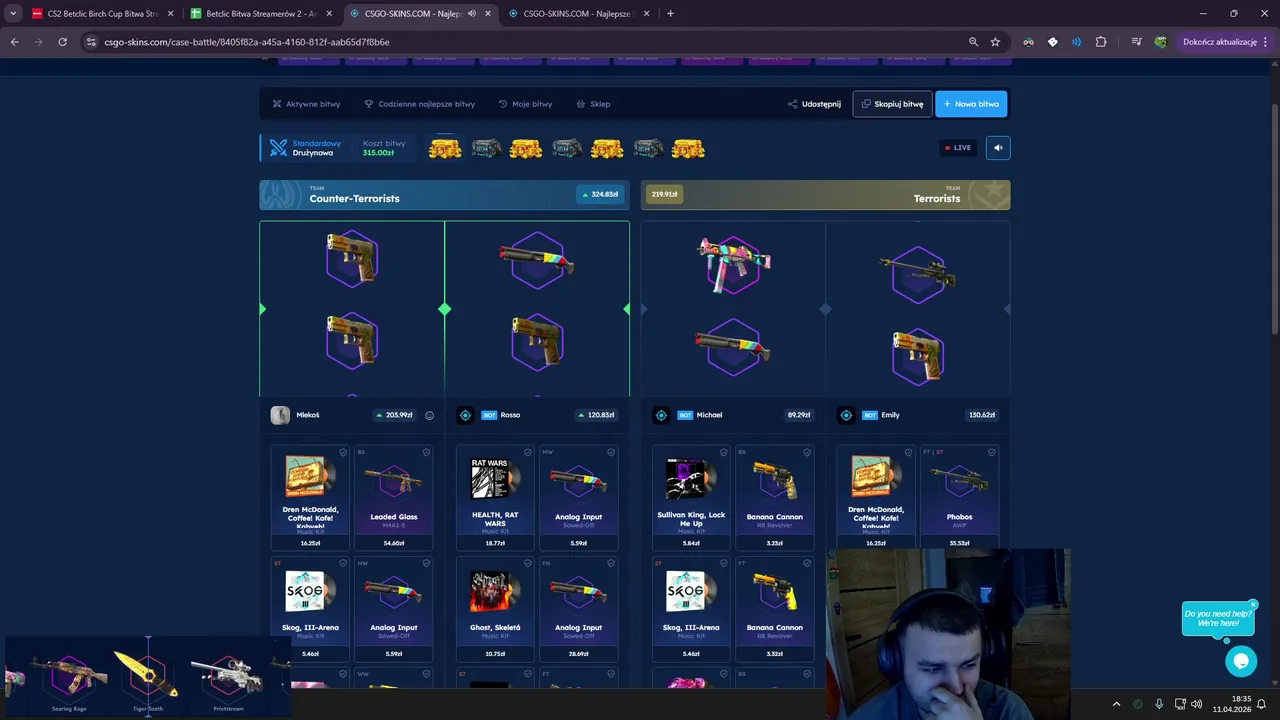Open the media control playlist icon
Image resolution: width=1280 pixels, height=720 pixels.
coord(1136,42)
